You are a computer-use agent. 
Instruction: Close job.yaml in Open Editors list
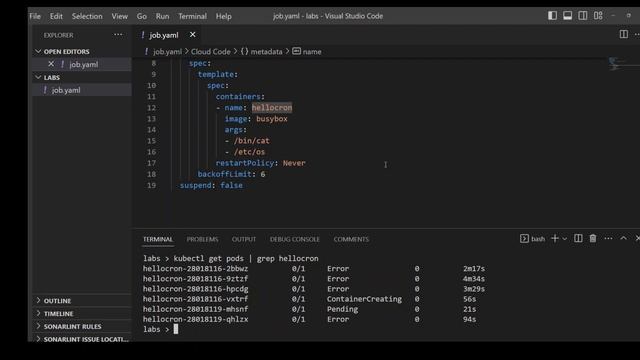tap(51, 64)
